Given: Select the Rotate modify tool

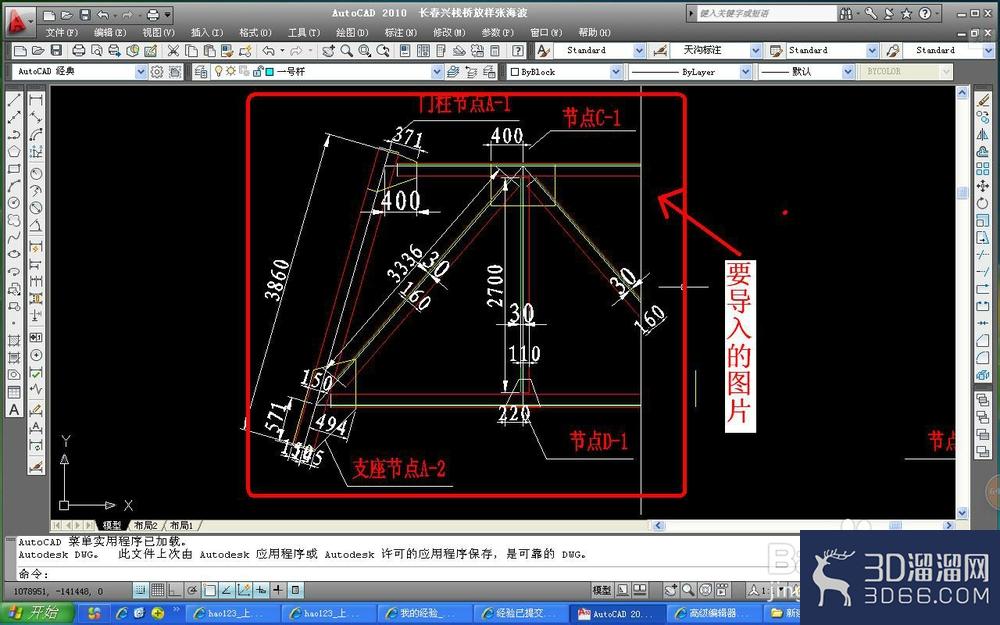Looking at the screenshot, I should pyautogui.click(x=983, y=203).
